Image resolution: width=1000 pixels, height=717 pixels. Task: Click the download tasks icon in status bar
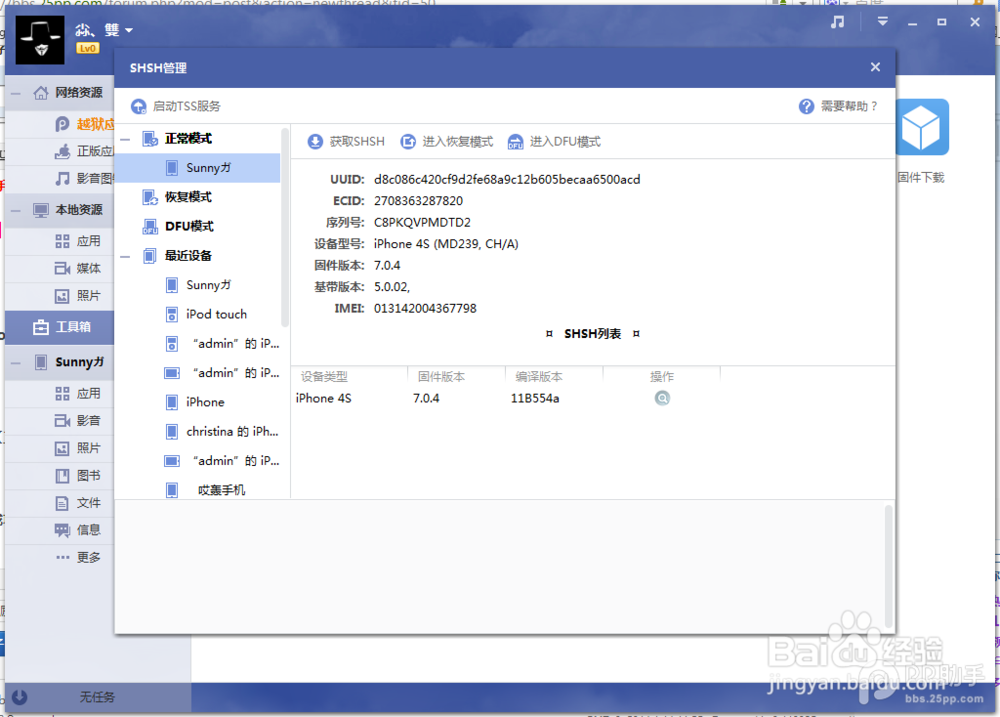tap(20, 697)
